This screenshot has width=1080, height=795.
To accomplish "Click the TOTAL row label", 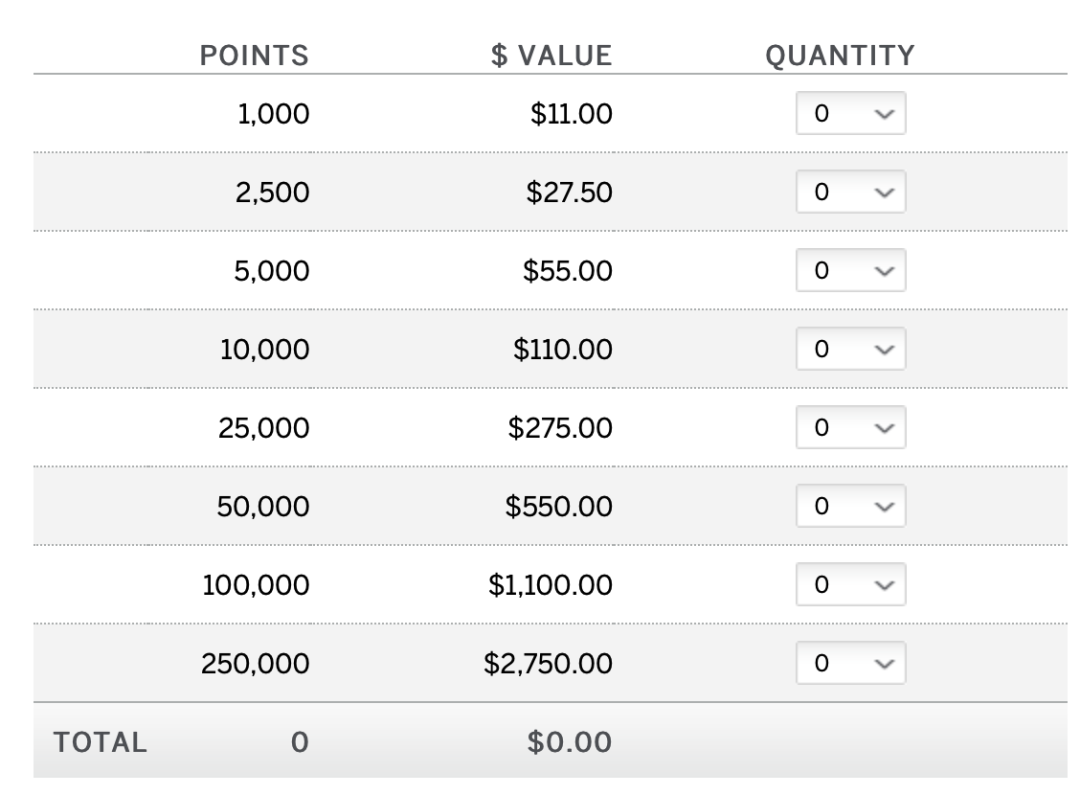I will 101,743.
